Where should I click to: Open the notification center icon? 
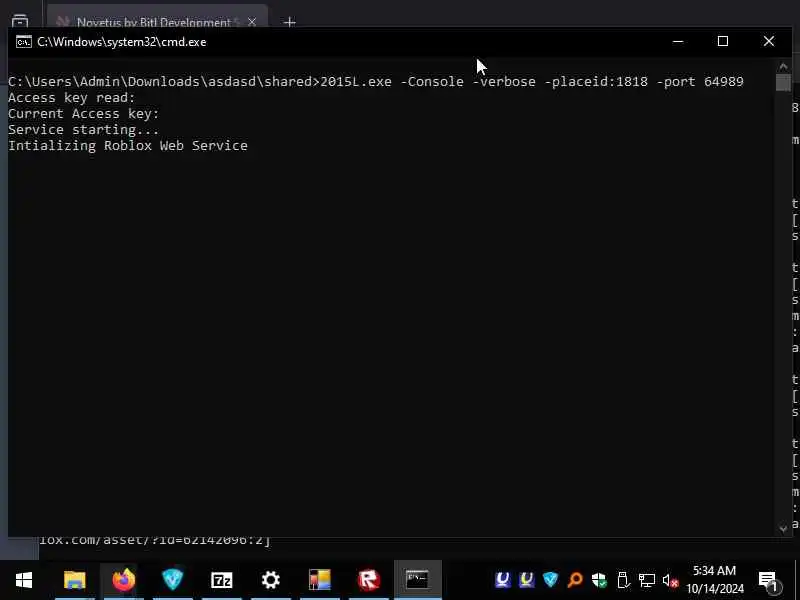coord(768,581)
